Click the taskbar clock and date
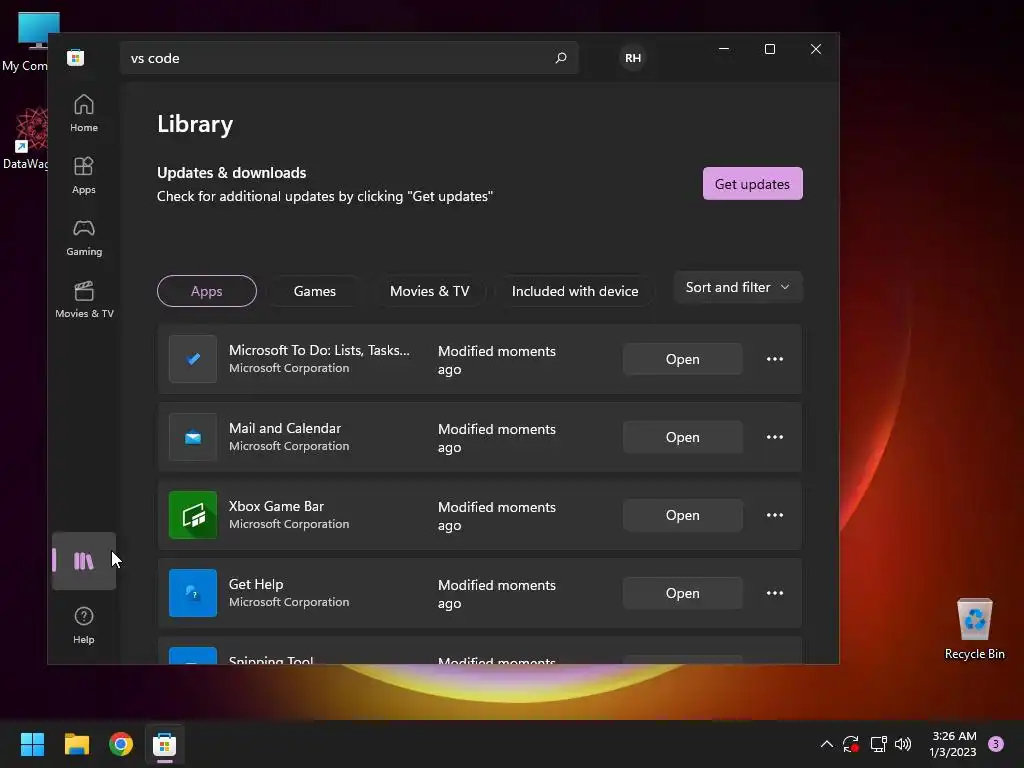 [953, 744]
